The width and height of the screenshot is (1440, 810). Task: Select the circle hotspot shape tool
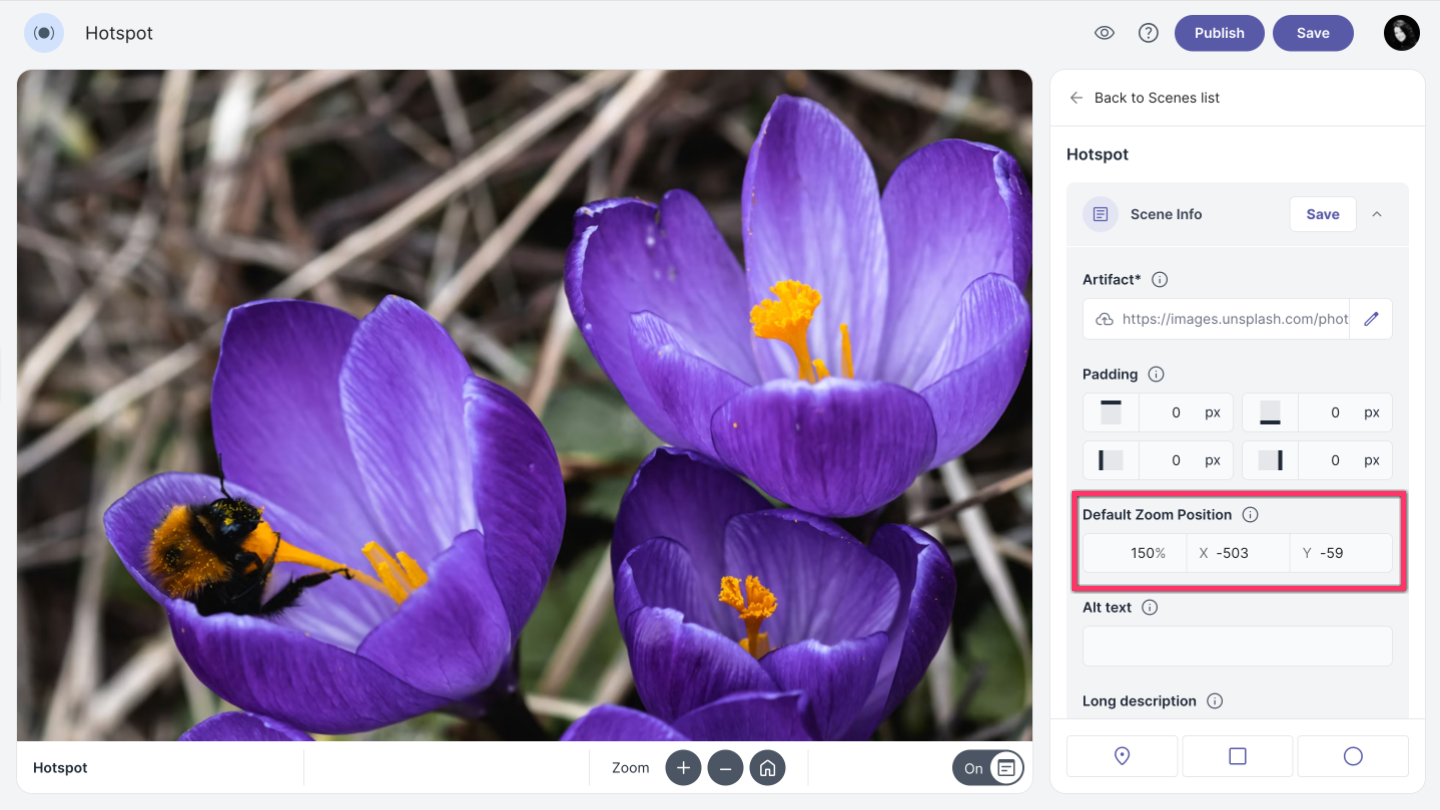tap(1353, 756)
